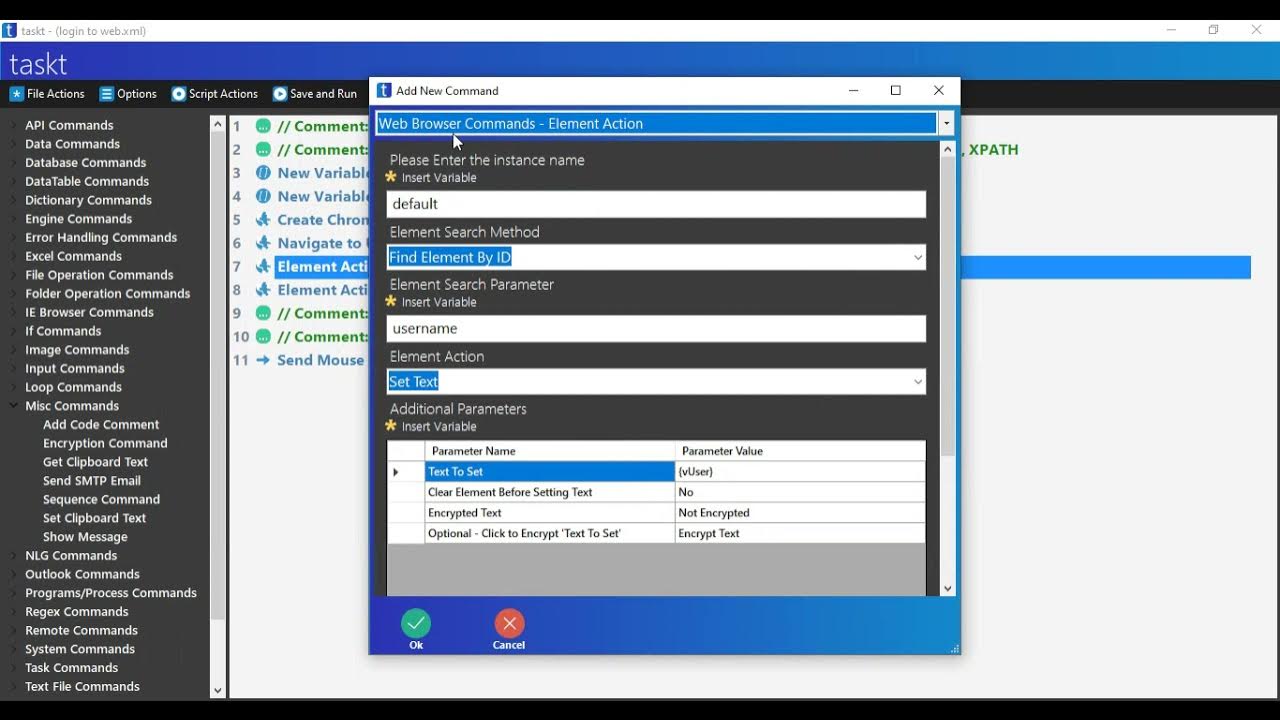Select the Text To Set parameter cell
The width and height of the screenshot is (1280, 720).
pyautogui.click(x=550, y=472)
